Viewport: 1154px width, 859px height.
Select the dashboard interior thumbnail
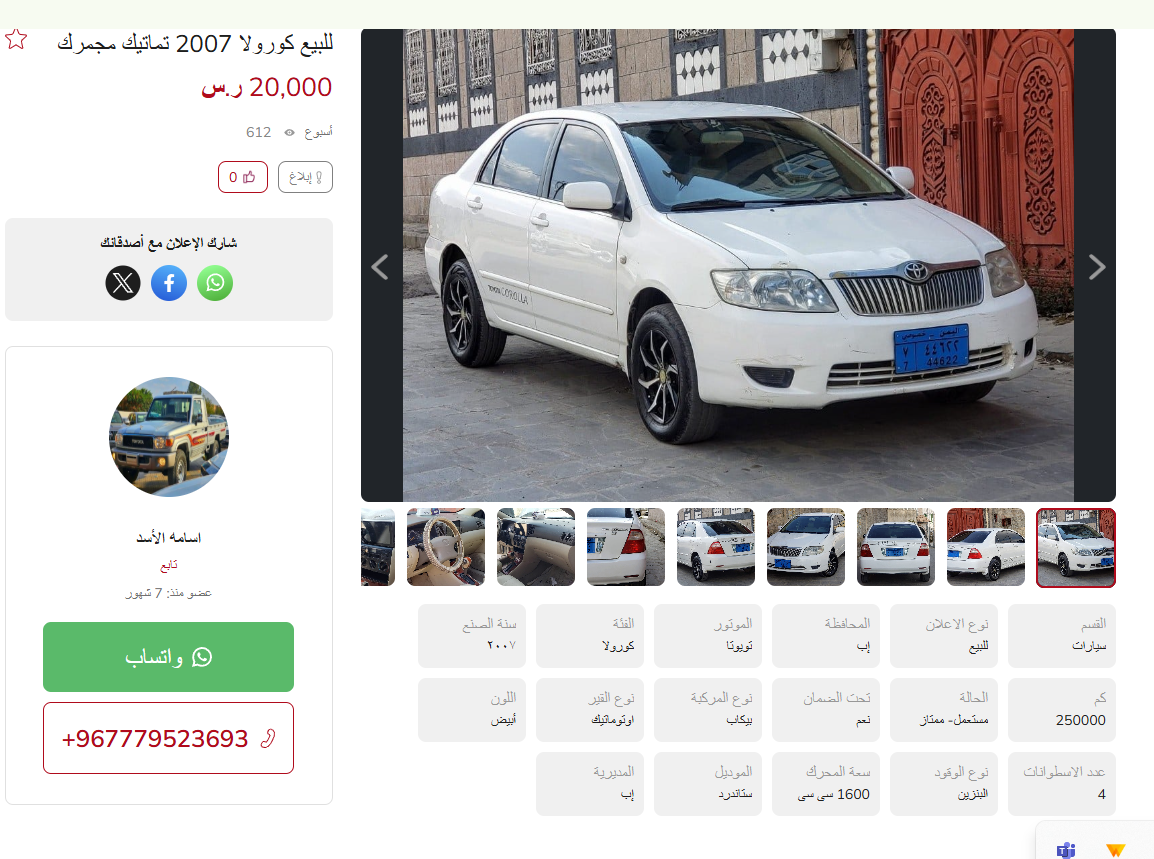pyautogui.click(x=536, y=547)
